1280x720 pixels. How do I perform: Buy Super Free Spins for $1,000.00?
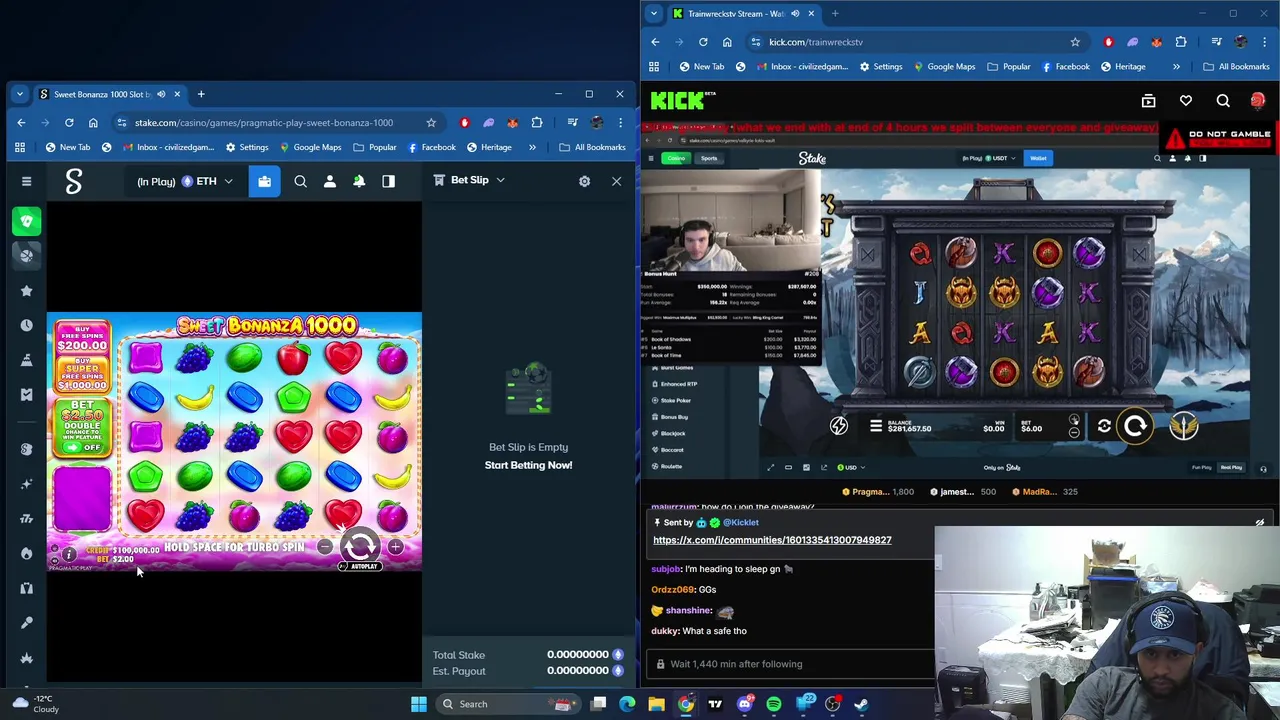(82, 374)
